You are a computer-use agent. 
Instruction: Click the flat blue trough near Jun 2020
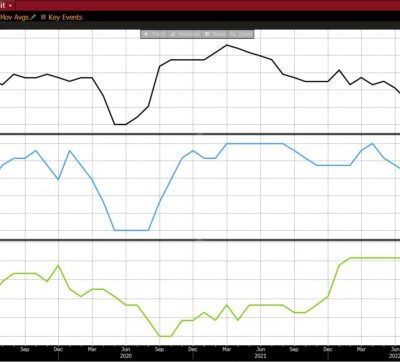pyautogui.click(x=131, y=230)
